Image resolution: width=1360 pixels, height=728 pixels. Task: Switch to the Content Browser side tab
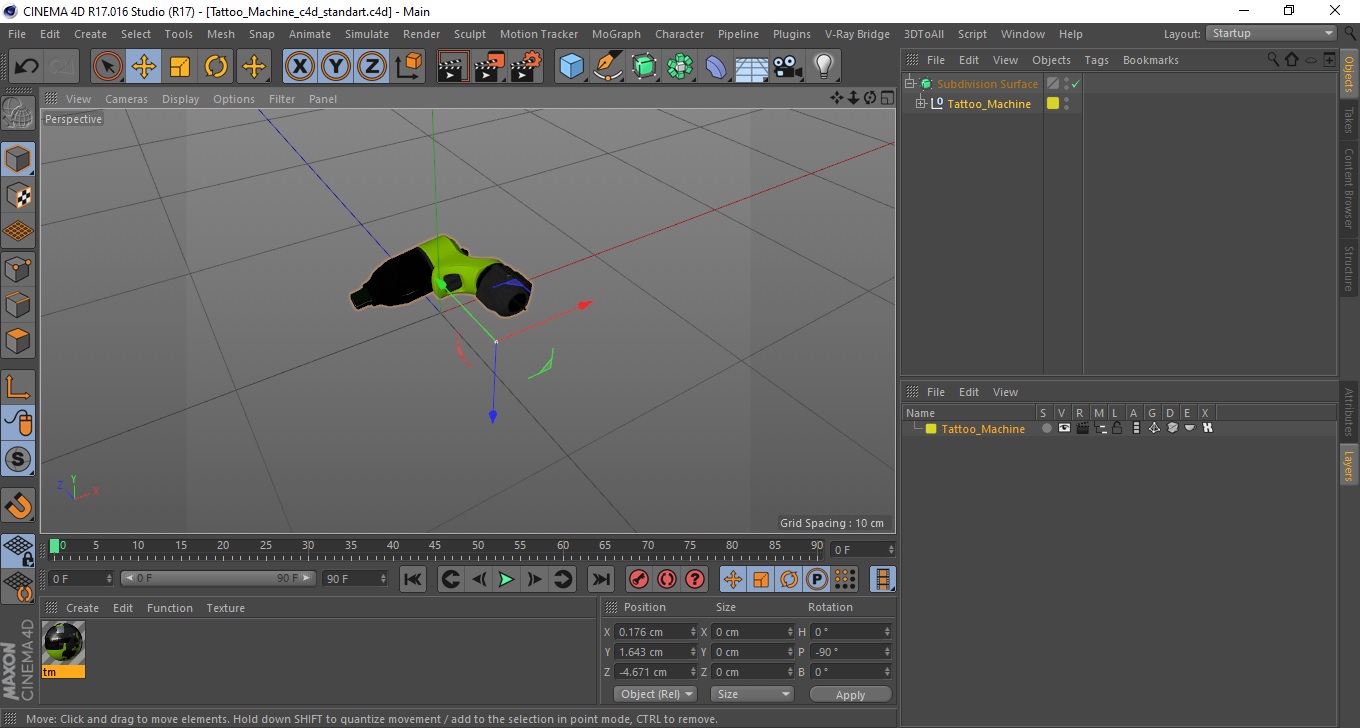click(1348, 188)
